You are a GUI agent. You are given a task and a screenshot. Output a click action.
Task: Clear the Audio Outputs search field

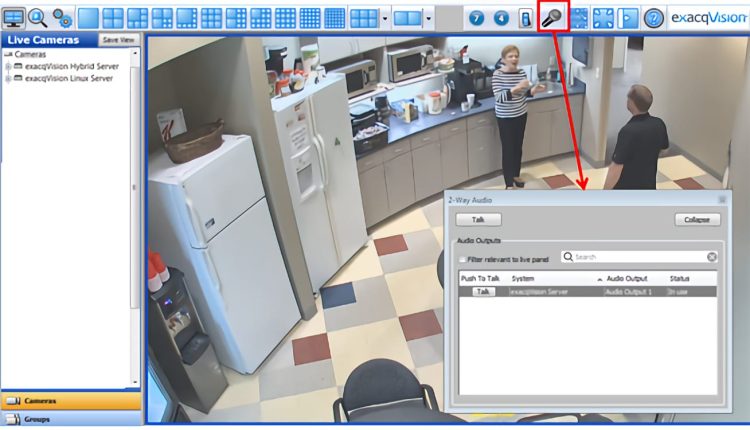[x=712, y=257]
